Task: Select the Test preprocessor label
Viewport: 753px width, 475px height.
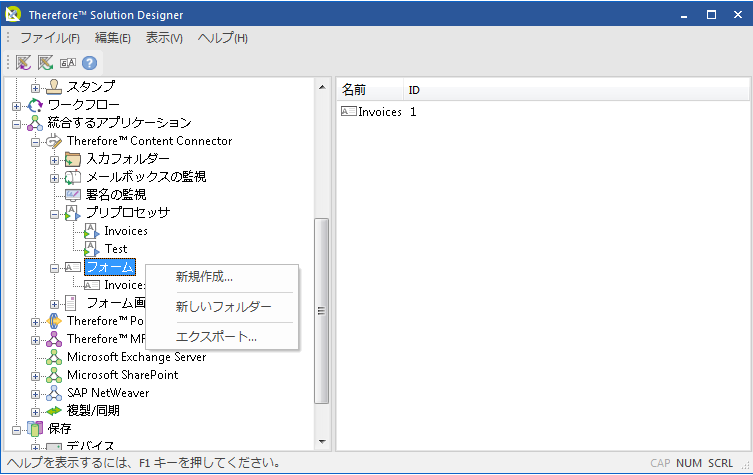Action: 116,249
